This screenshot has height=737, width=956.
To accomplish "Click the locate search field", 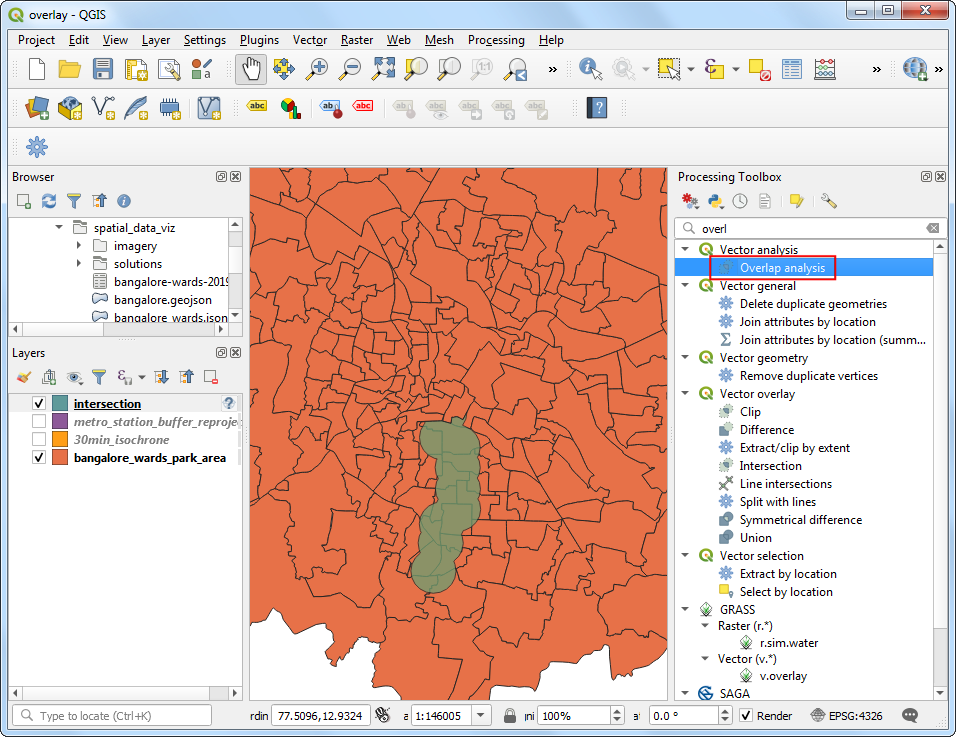I will click(110, 715).
